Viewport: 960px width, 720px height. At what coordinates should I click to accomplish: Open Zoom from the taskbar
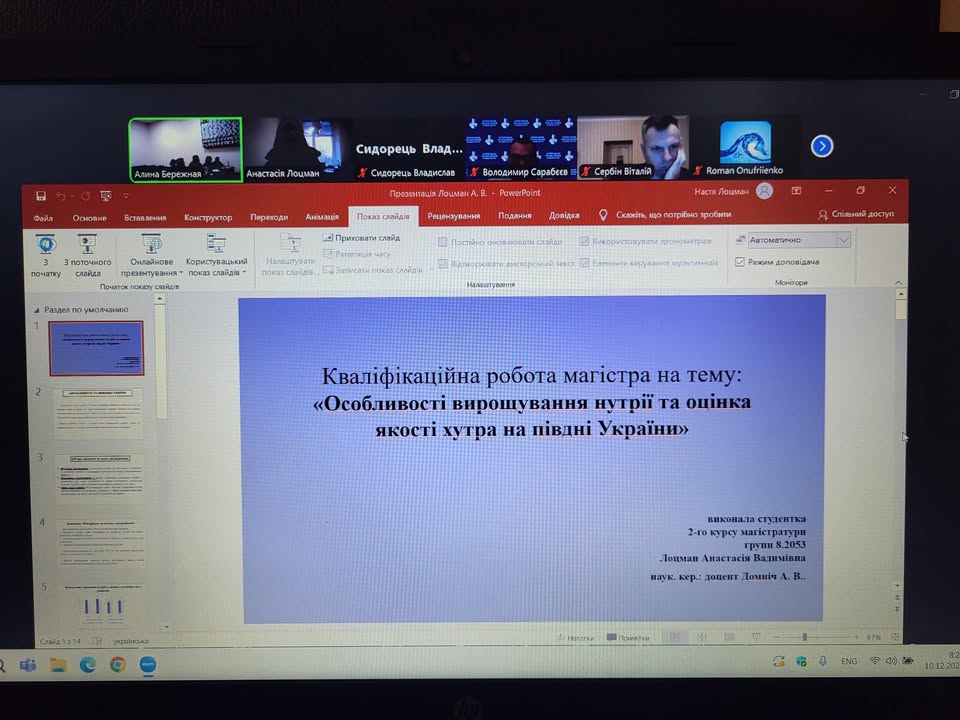click(148, 665)
